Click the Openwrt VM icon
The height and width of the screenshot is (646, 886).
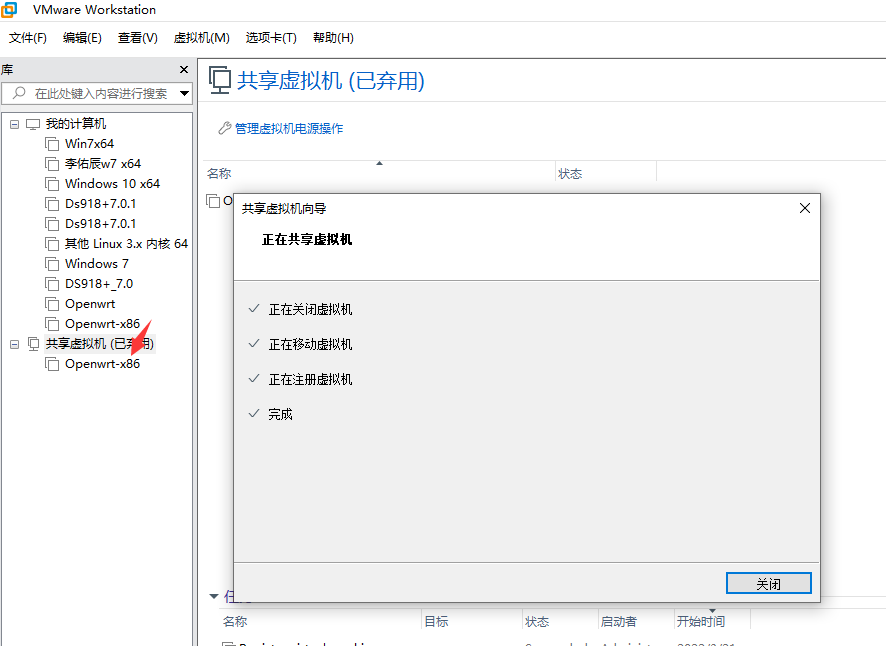52,304
